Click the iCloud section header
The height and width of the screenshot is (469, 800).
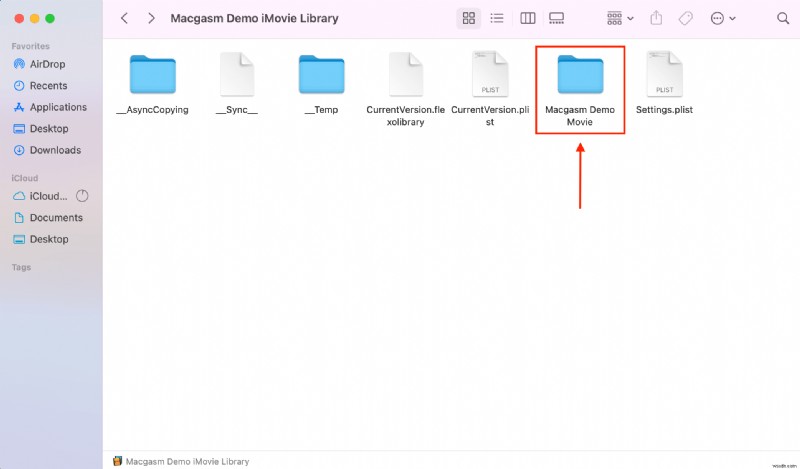coord(24,178)
